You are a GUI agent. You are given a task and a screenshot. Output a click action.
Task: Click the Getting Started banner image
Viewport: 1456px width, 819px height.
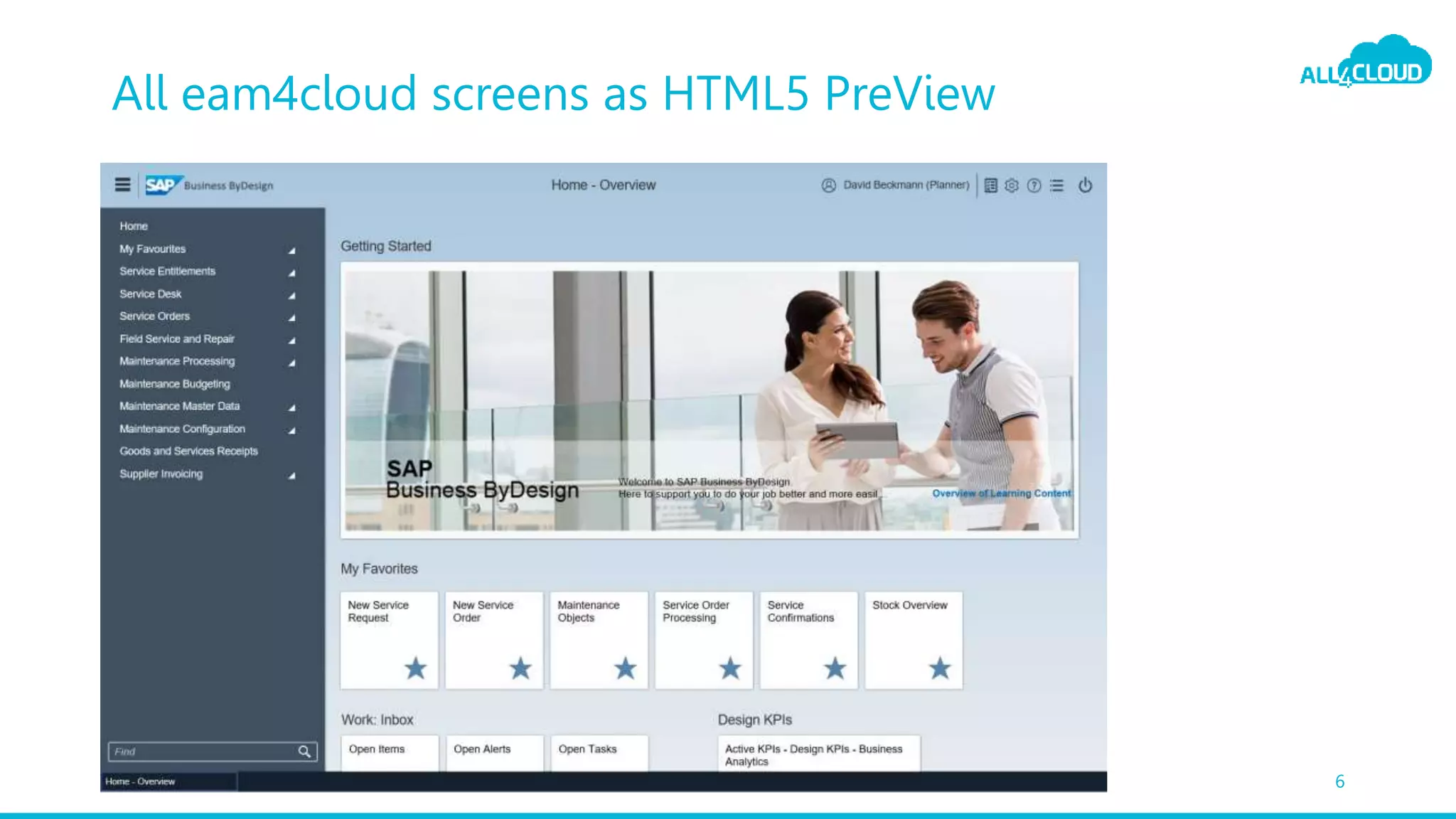click(710, 400)
